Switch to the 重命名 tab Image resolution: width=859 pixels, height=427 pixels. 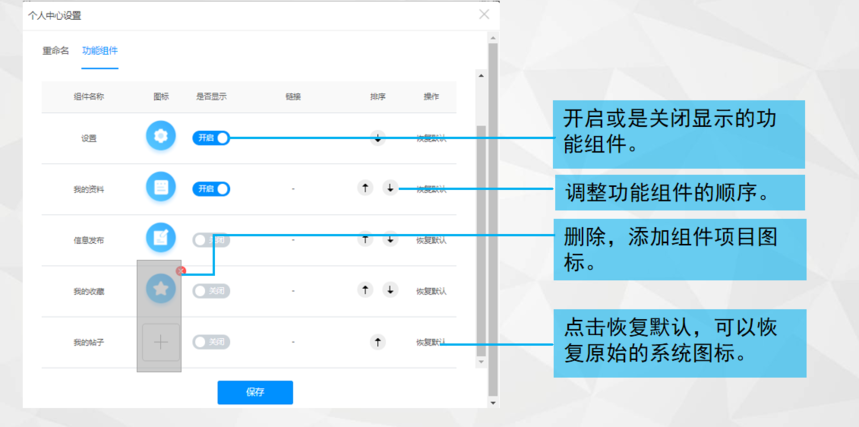point(56,51)
